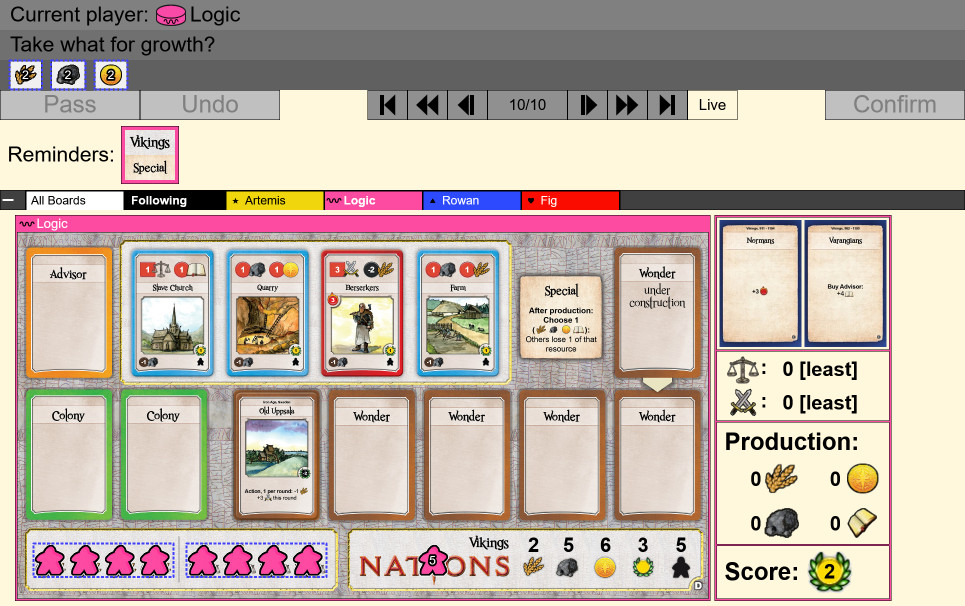Click the military crossed swords icon
Screen dimensions: 965x606
[x=743, y=403]
